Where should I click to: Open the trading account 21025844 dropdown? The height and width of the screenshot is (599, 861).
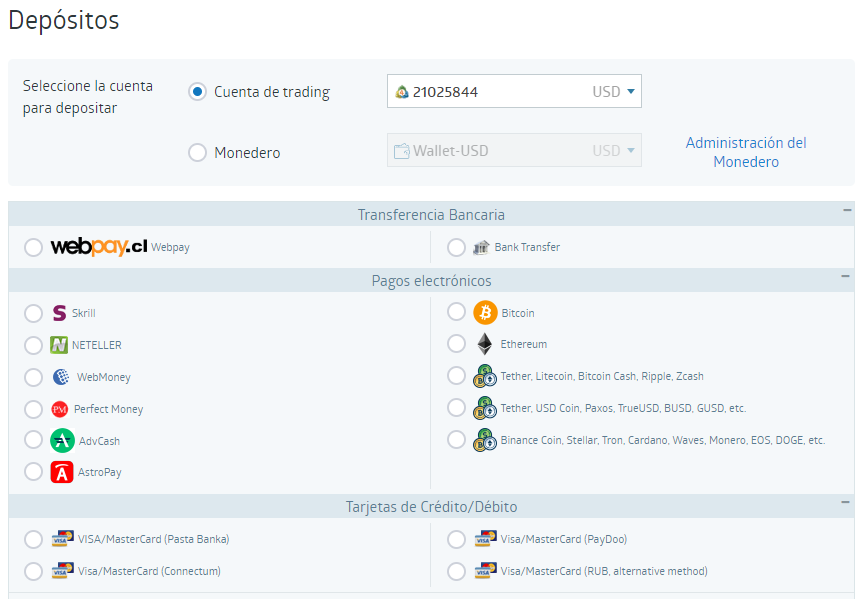coord(514,92)
